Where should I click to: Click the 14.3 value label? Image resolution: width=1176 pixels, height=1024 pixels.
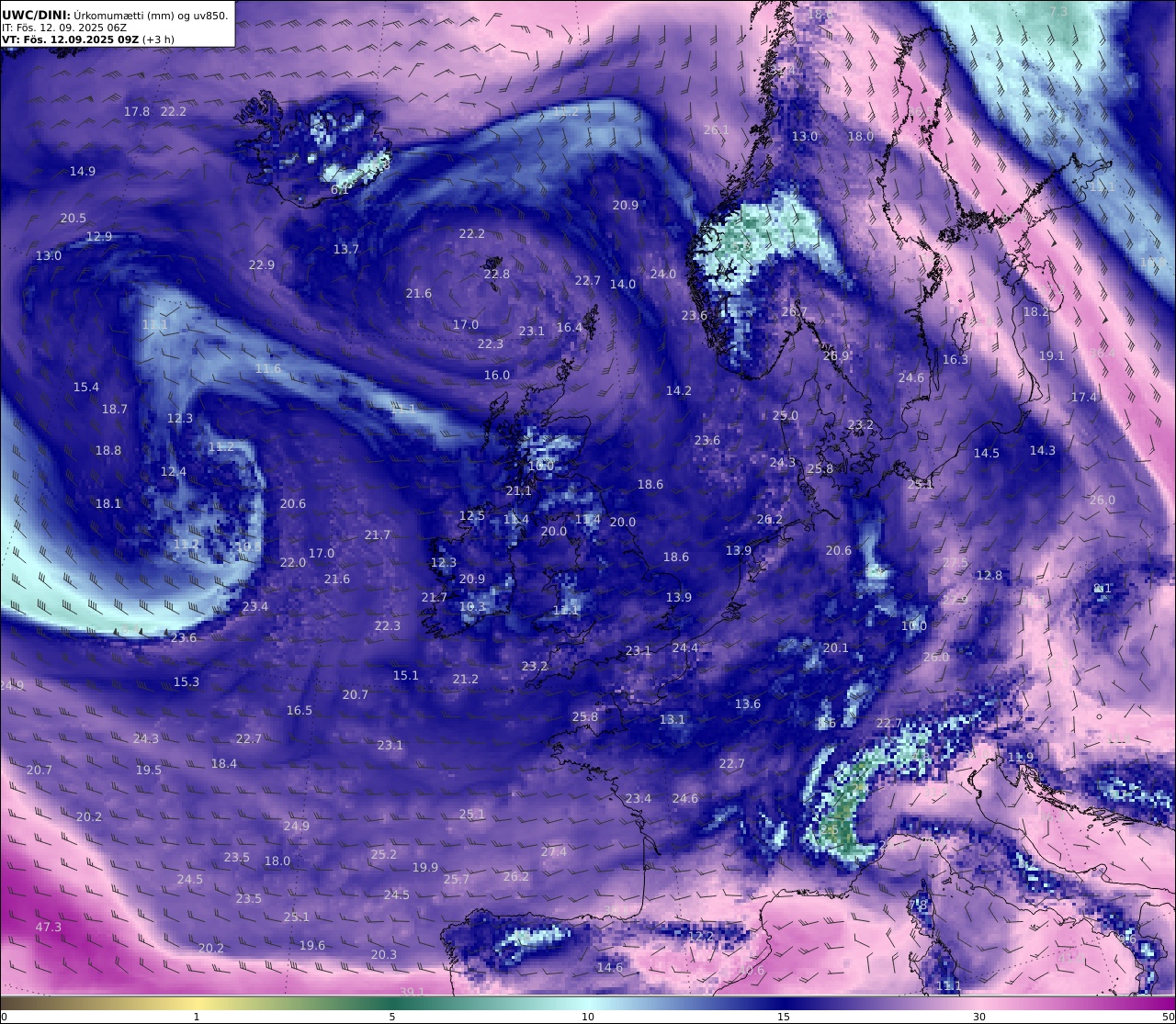click(x=1043, y=451)
